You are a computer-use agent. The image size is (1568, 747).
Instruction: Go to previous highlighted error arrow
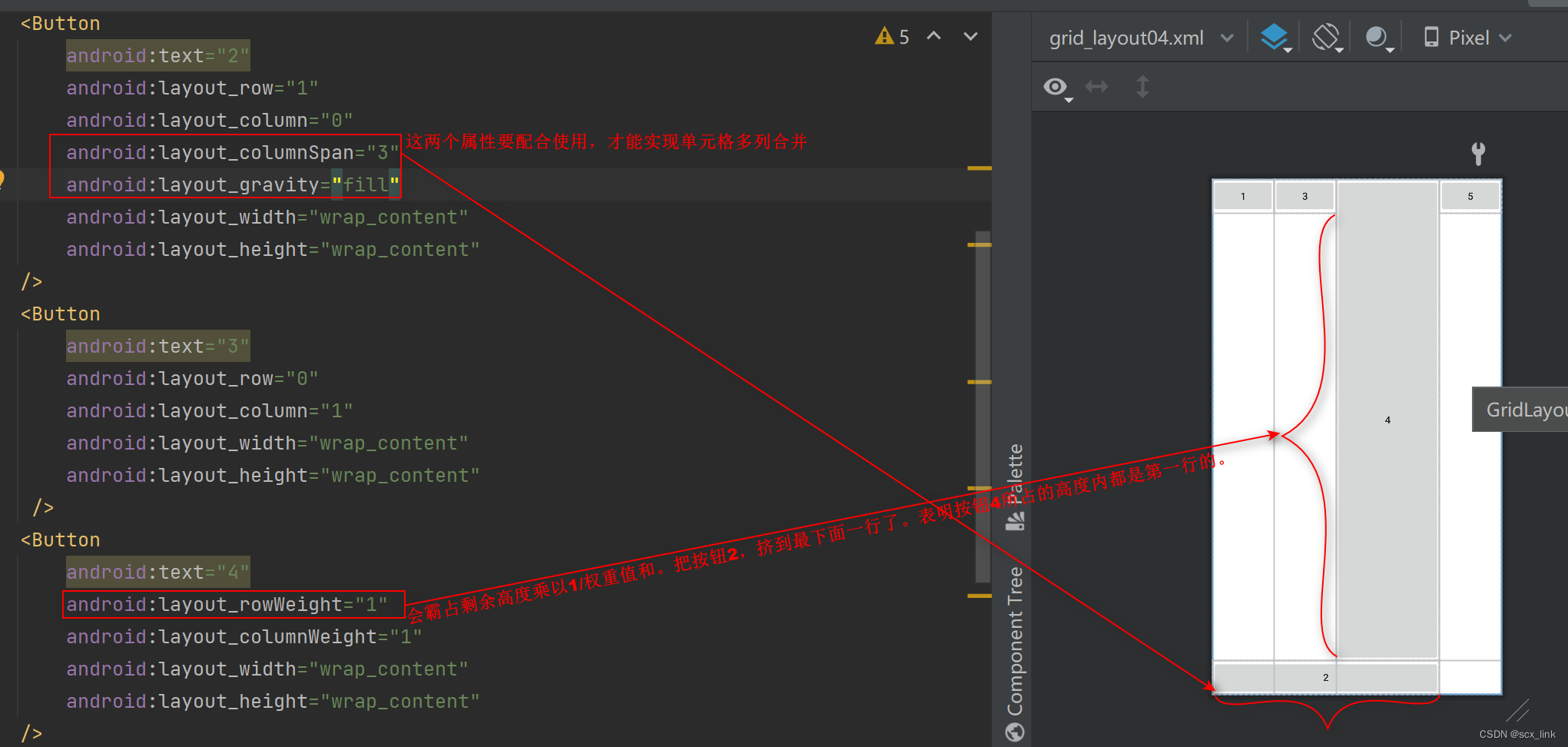[x=934, y=36]
